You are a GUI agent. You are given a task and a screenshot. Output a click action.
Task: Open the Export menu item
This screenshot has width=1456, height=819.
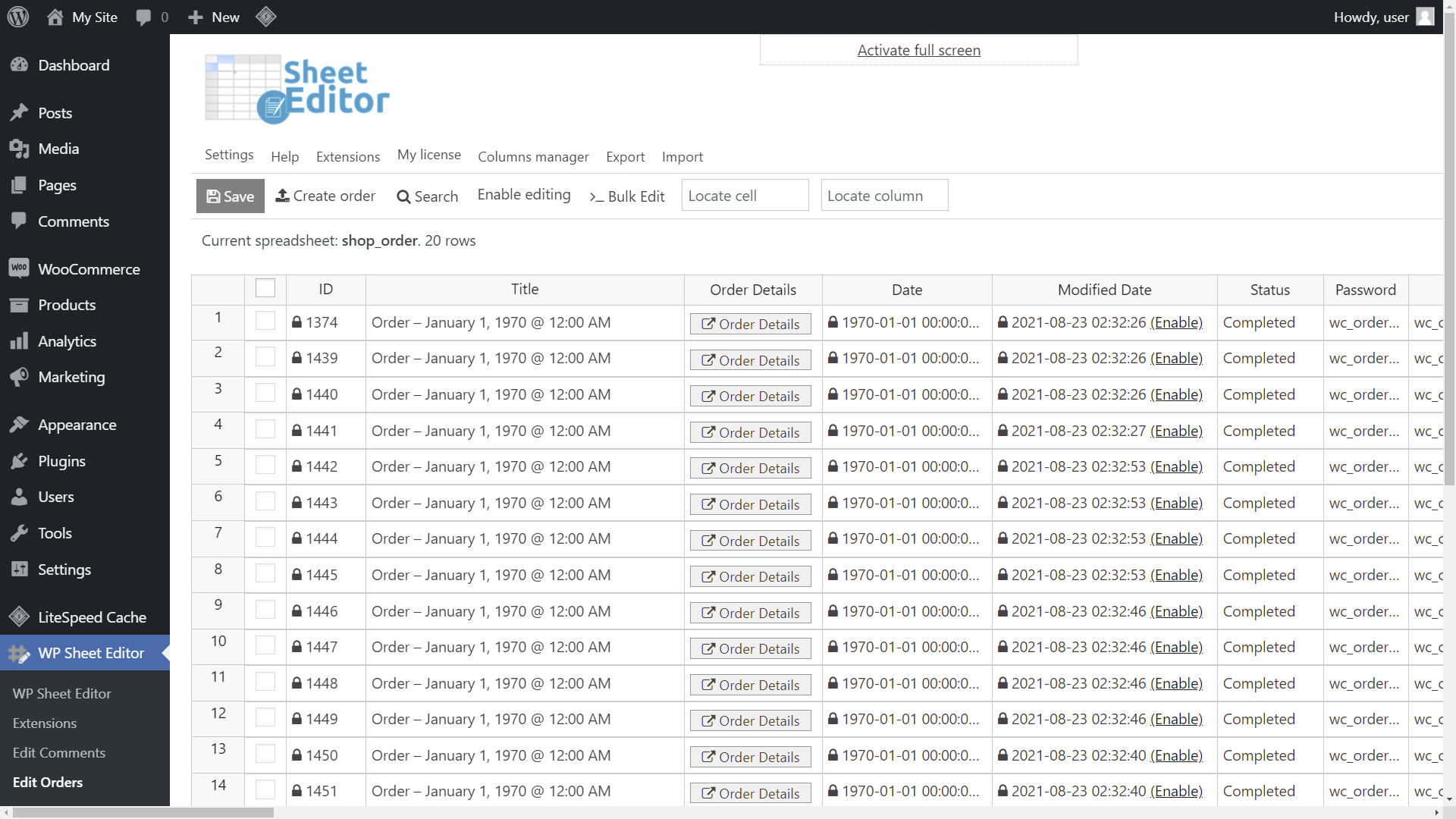pyautogui.click(x=625, y=157)
